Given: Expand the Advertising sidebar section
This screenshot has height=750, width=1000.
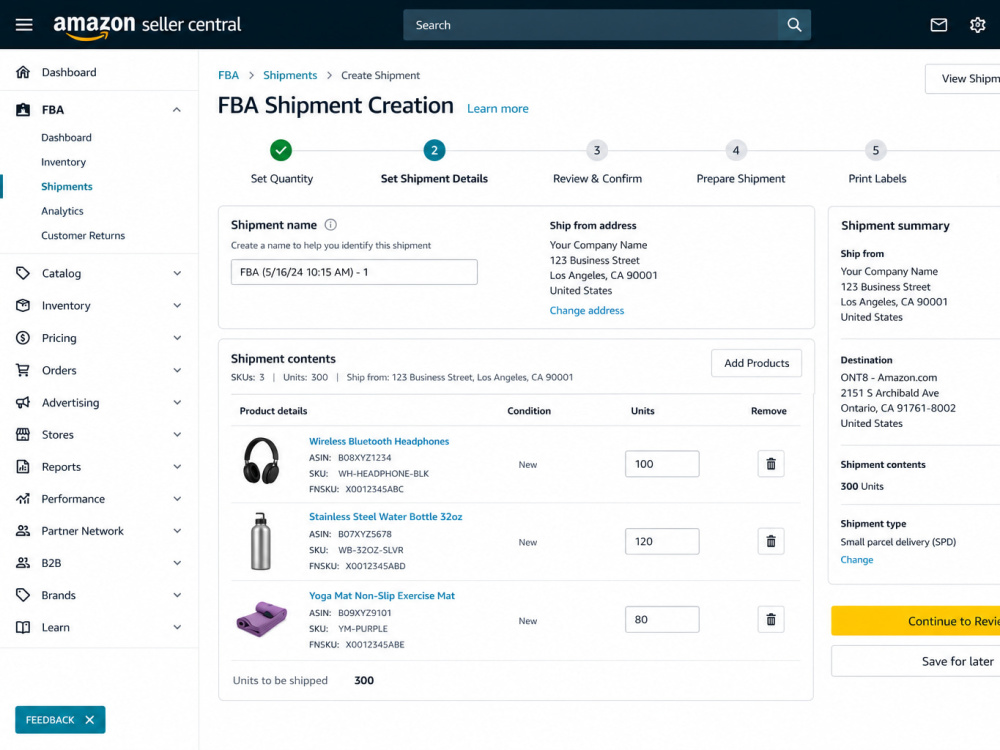Looking at the screenshot, I should pos(177,402).
